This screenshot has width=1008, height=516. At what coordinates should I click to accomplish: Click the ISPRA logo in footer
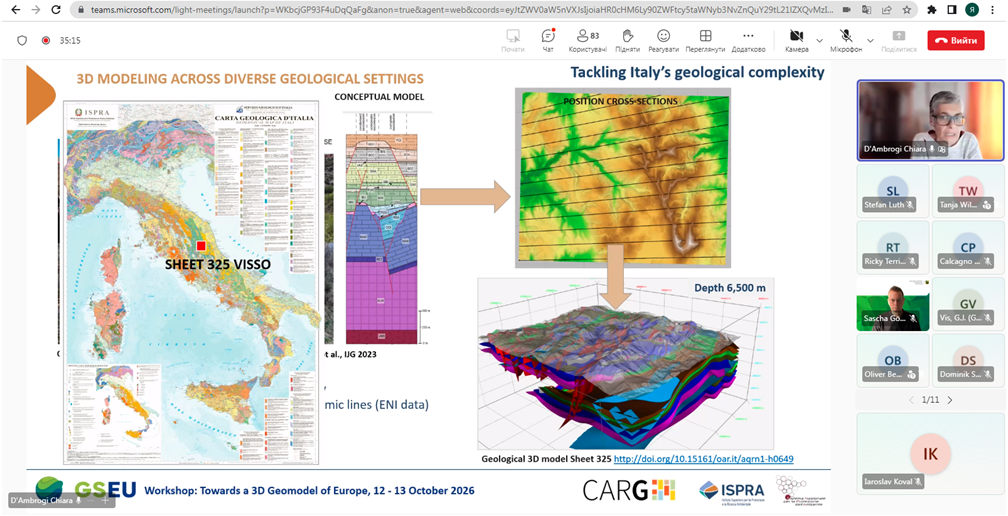pos(732,490)
